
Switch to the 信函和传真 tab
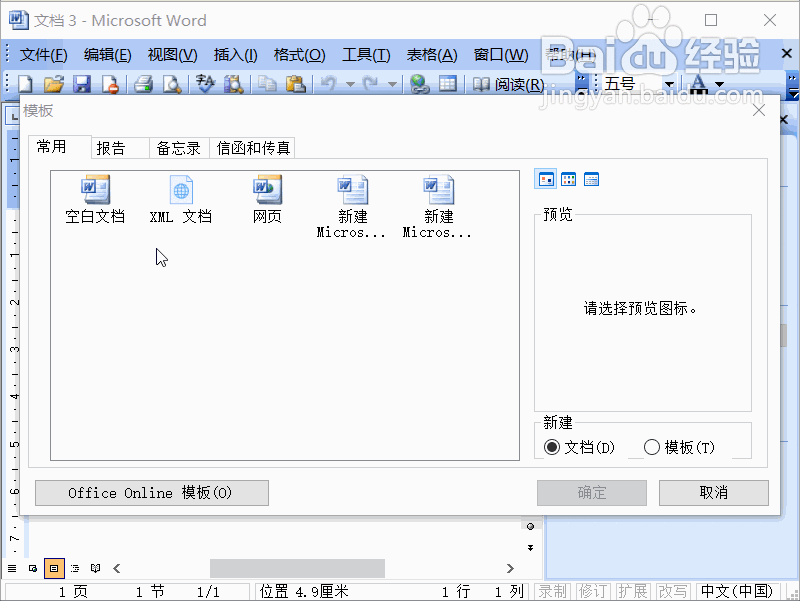click(253, 146)
